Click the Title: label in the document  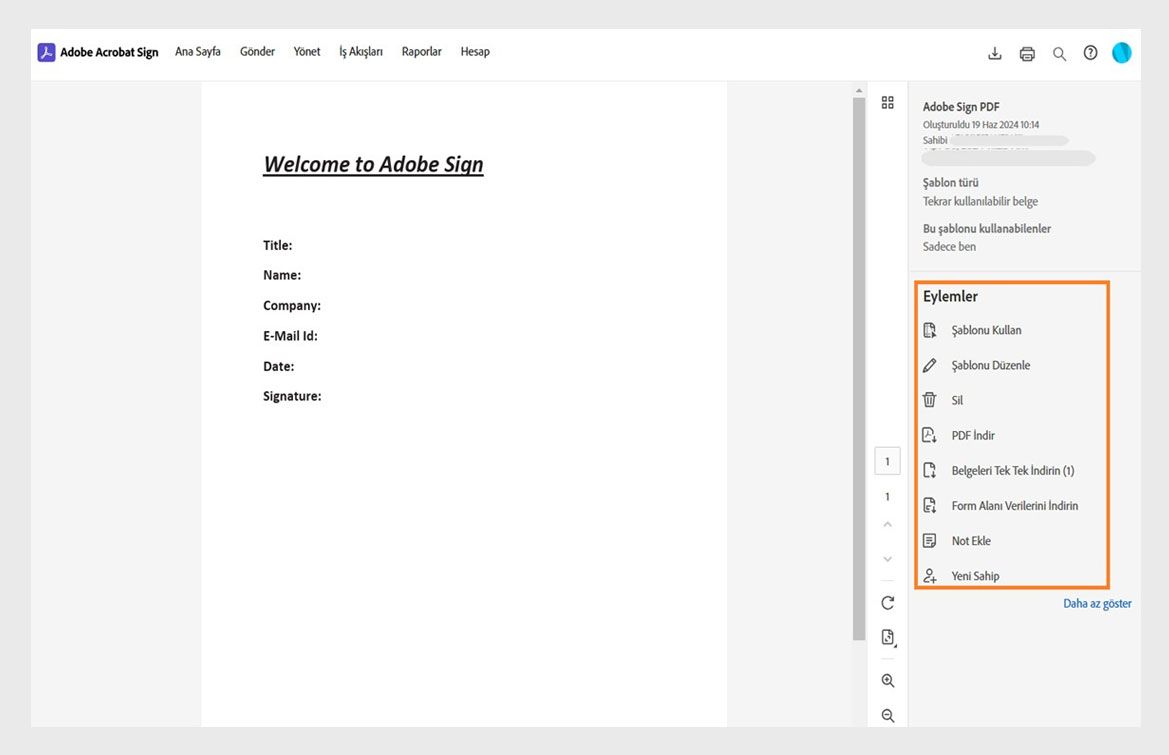tap(277, 245)
